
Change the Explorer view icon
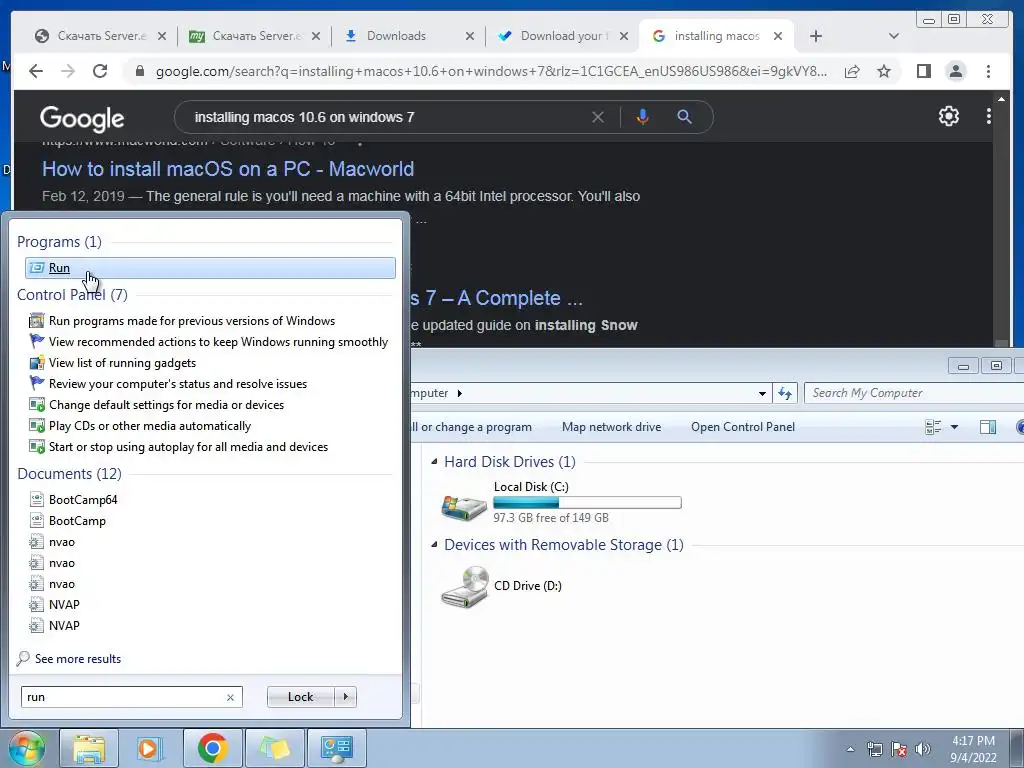pos(933,427)
